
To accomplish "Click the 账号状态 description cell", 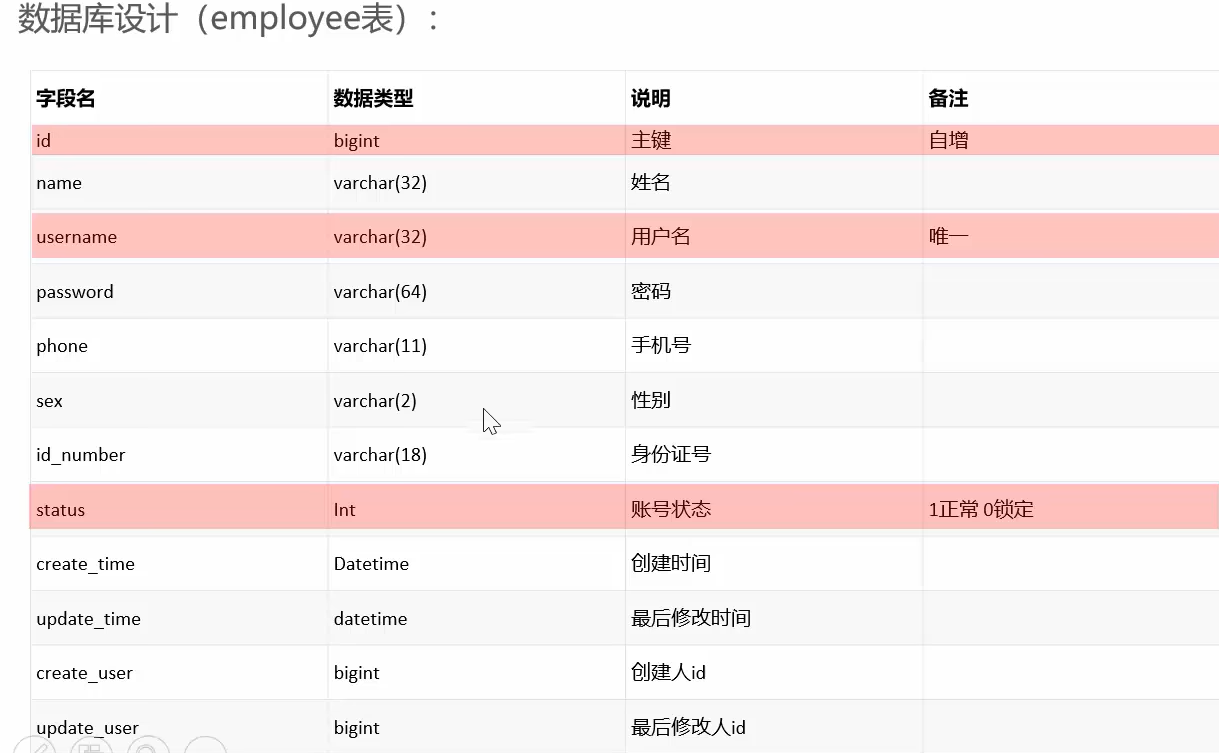I will tap(671, 510).
